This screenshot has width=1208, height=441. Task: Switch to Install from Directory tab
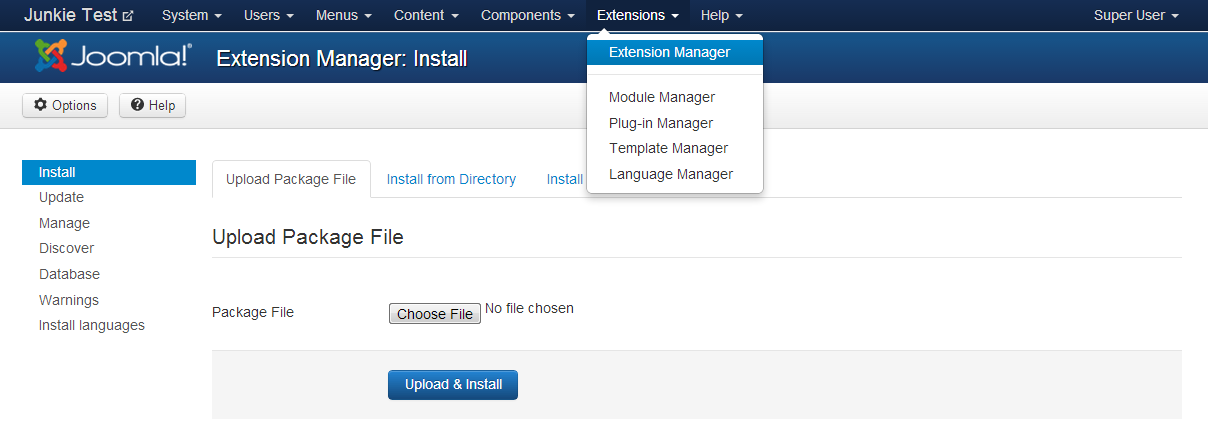tap(451, 179)
